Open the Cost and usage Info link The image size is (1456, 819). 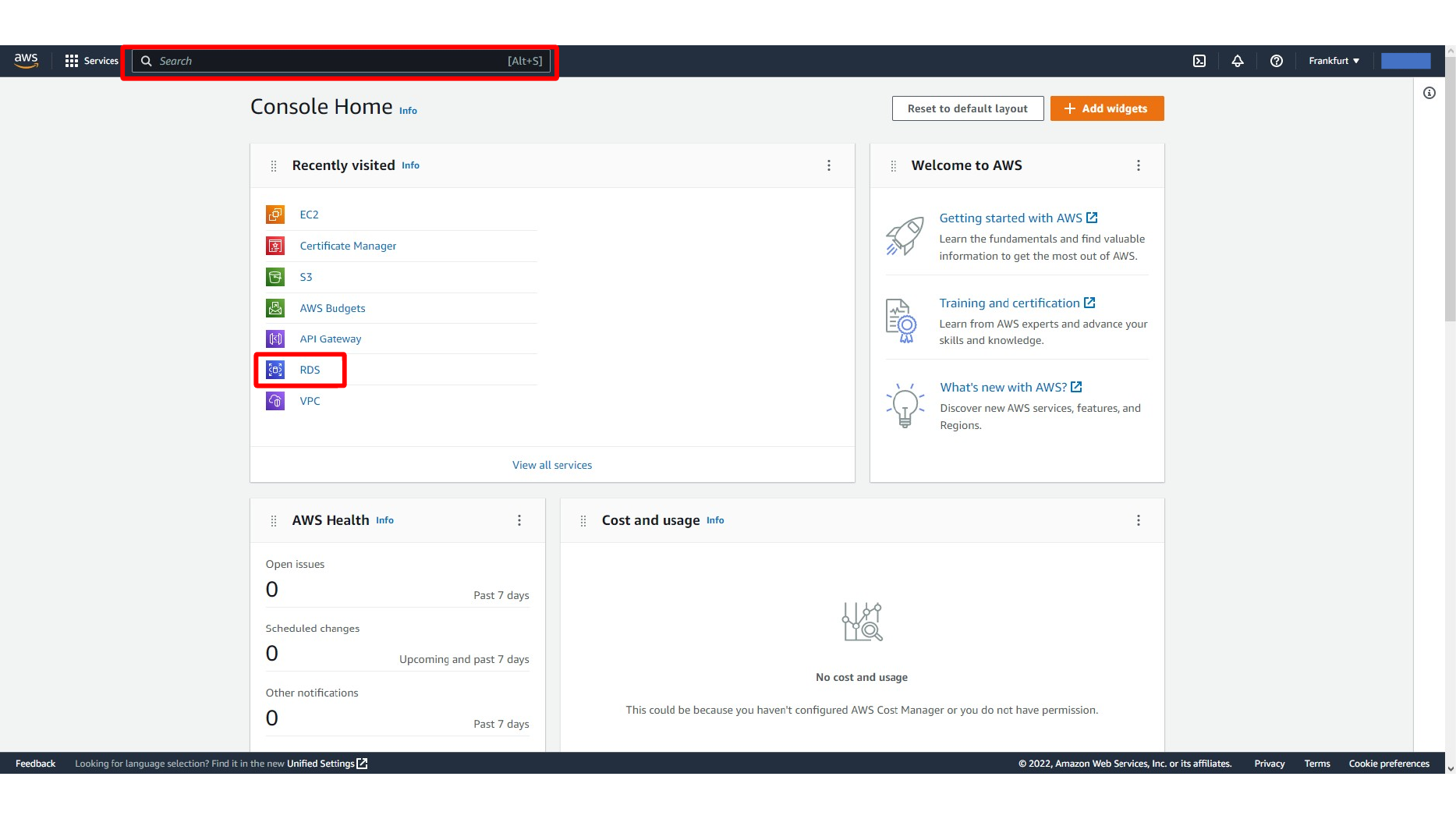click(715, 520)
